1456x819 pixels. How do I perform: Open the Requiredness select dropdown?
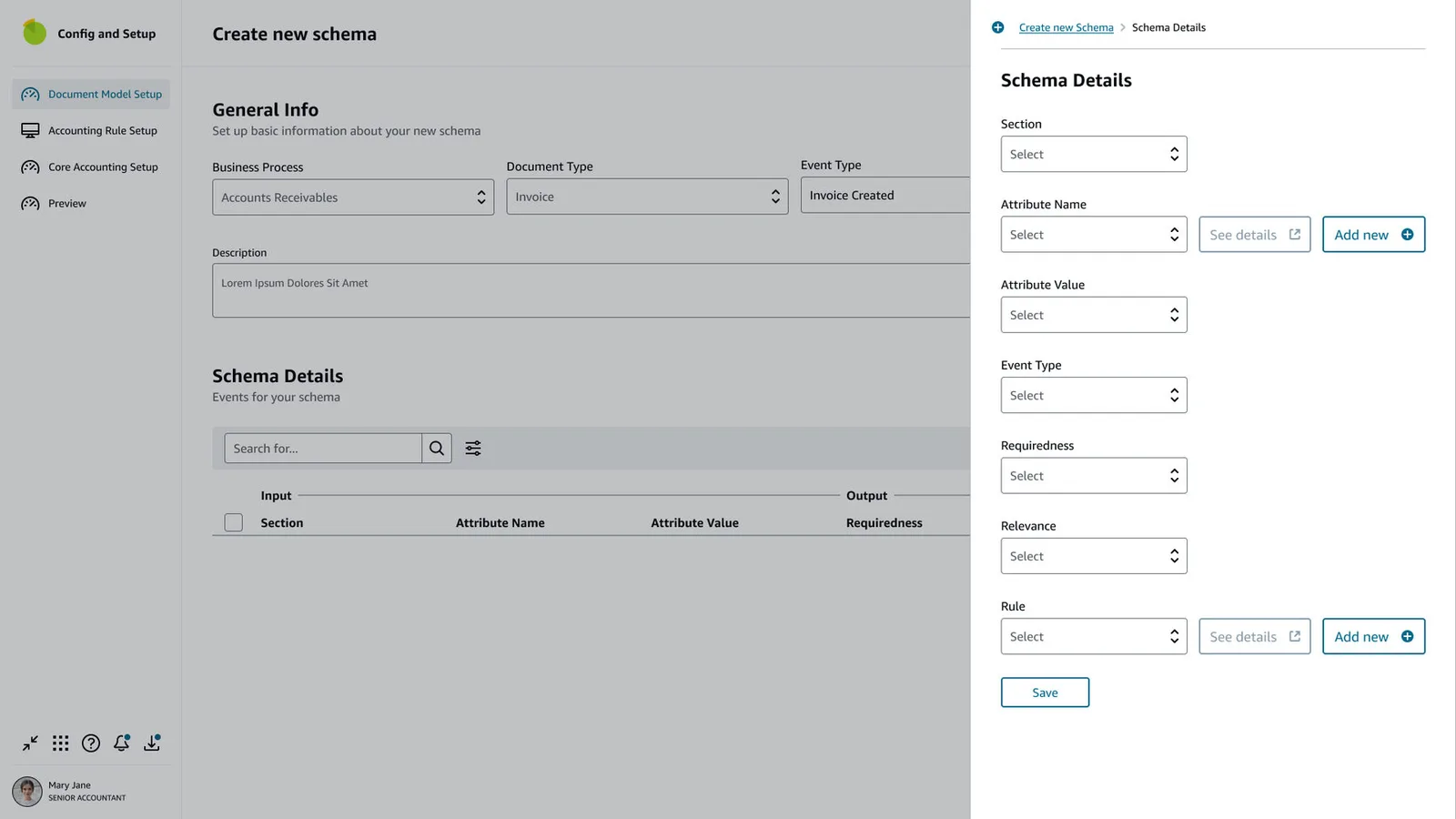coord(1094,476)
